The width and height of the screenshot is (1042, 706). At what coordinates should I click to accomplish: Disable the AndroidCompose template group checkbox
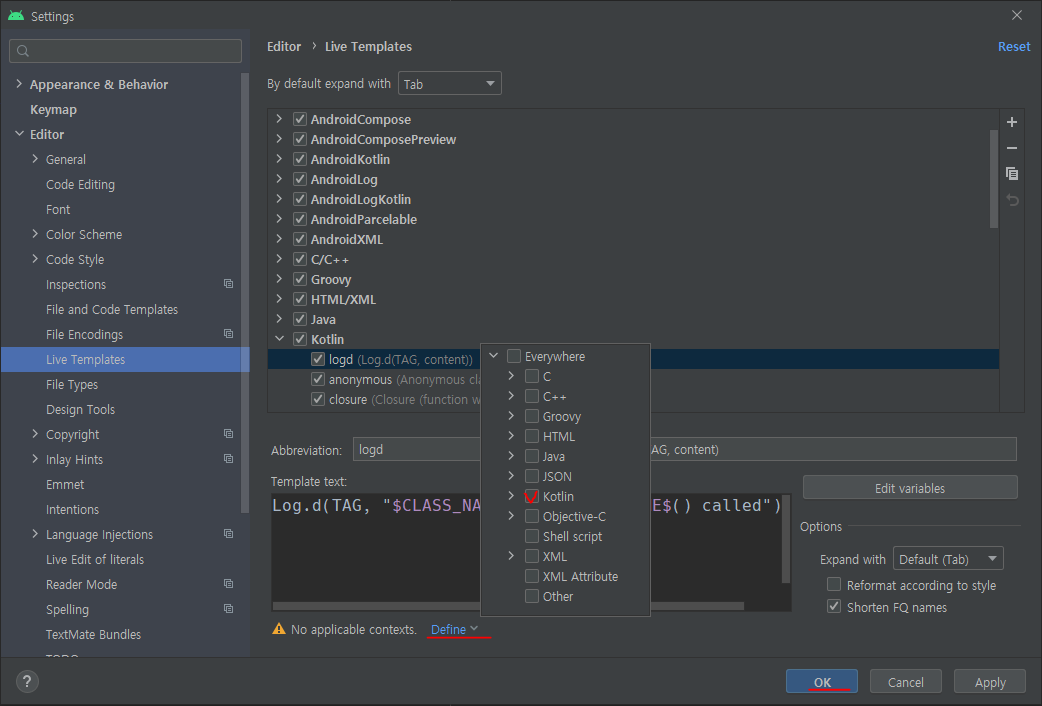click(300, 119)
